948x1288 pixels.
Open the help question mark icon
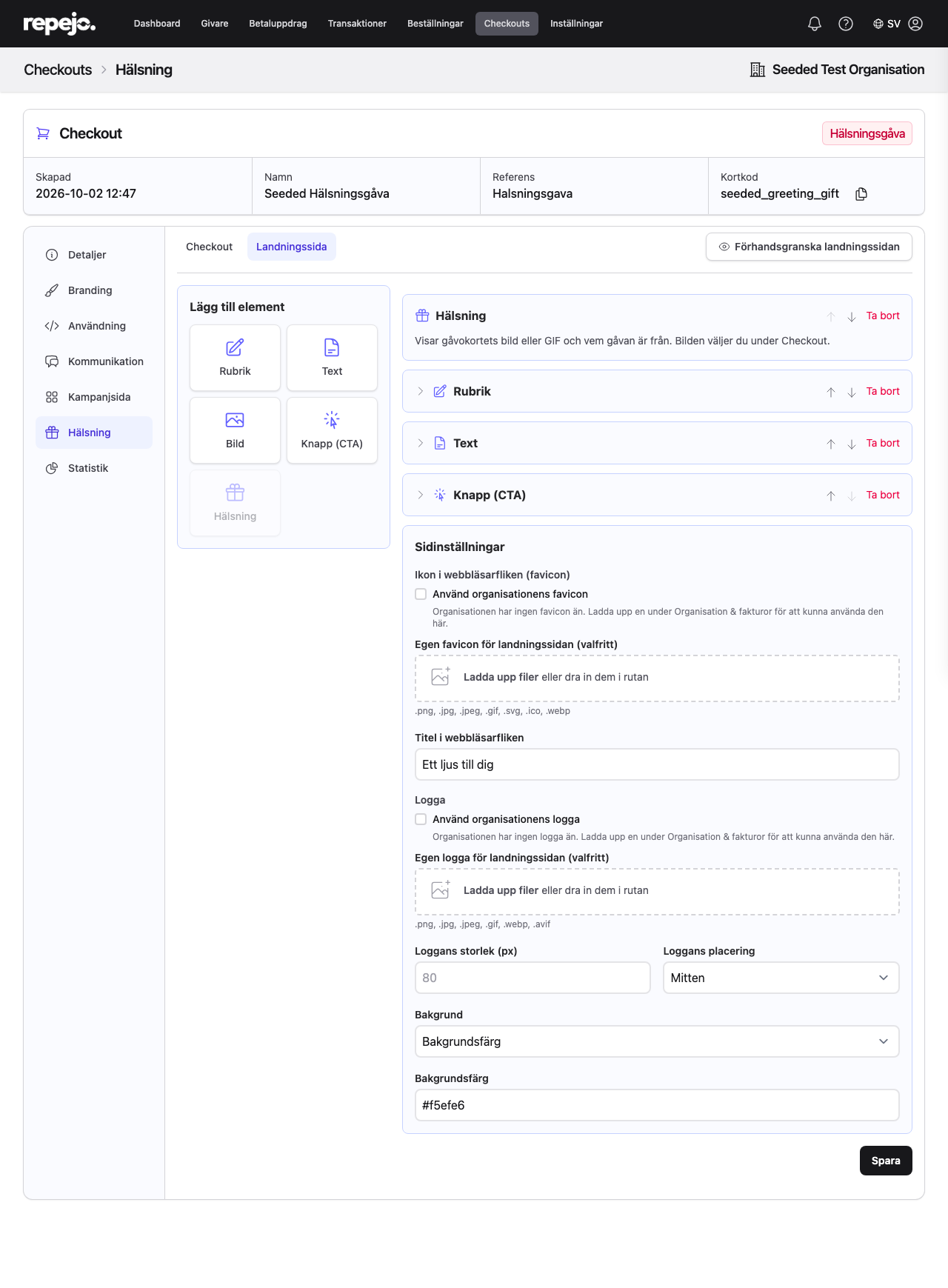[x=846, y=24]
